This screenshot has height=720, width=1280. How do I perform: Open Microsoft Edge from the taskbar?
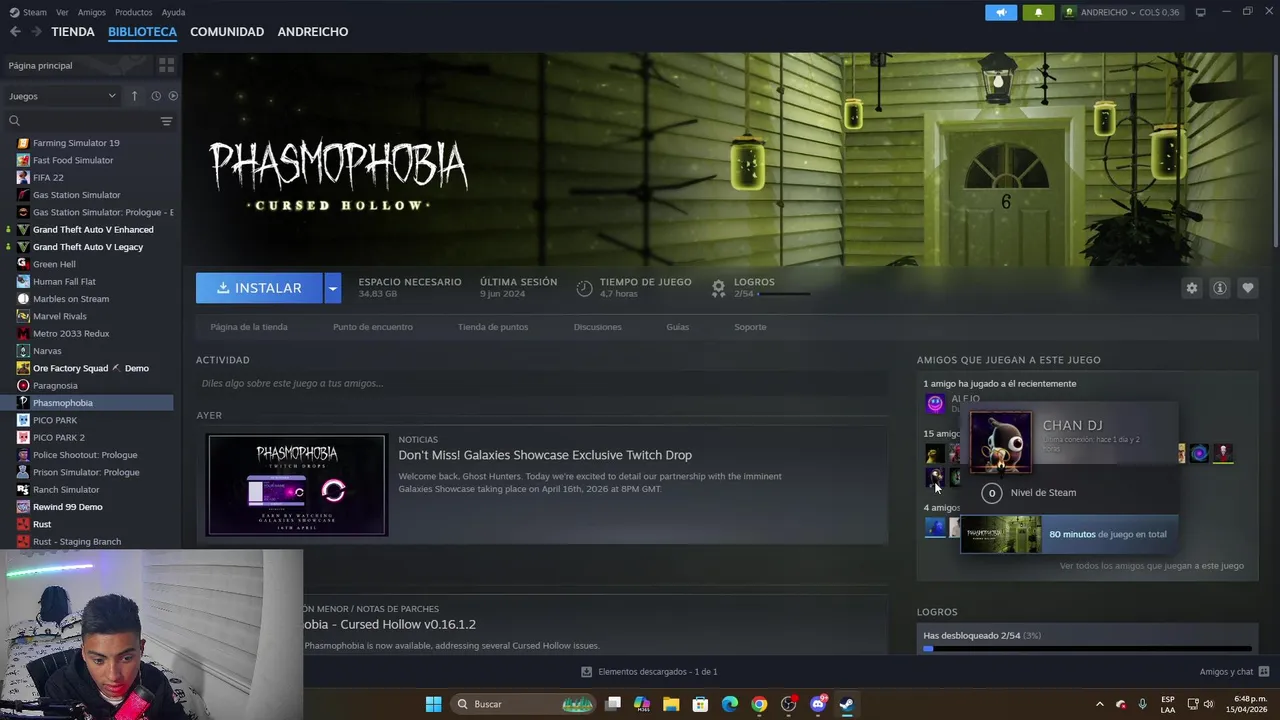730,704
